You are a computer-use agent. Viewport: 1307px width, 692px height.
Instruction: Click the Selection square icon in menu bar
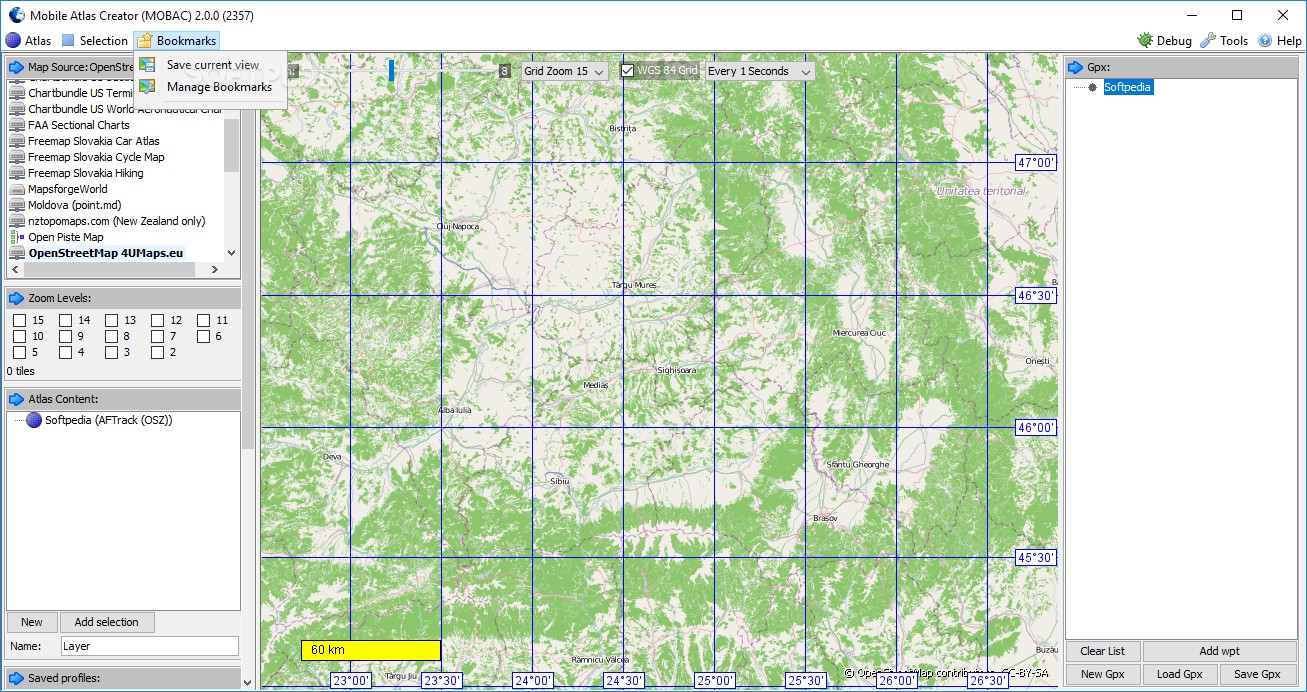tap(68, 41)
